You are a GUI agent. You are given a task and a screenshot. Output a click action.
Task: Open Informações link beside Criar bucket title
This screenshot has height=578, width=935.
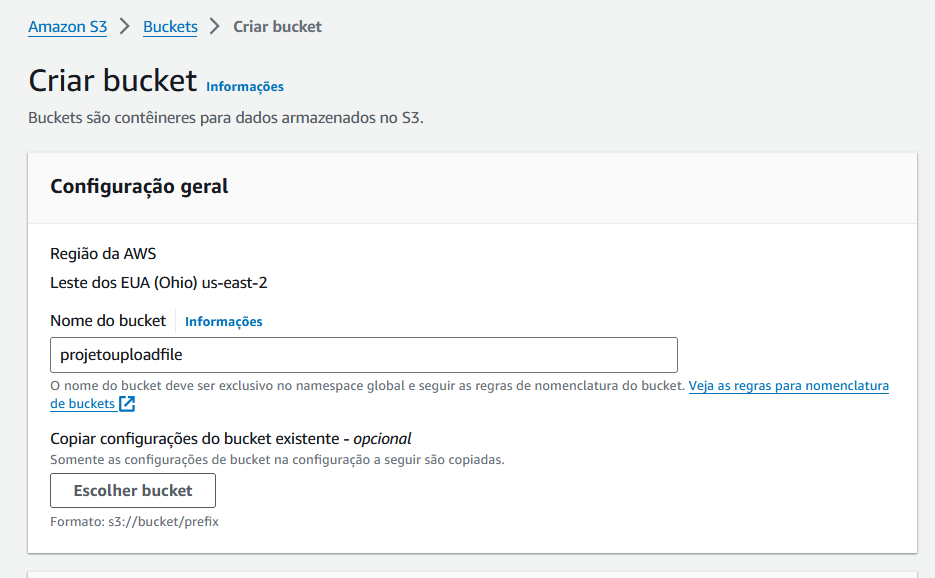[244, 86]
